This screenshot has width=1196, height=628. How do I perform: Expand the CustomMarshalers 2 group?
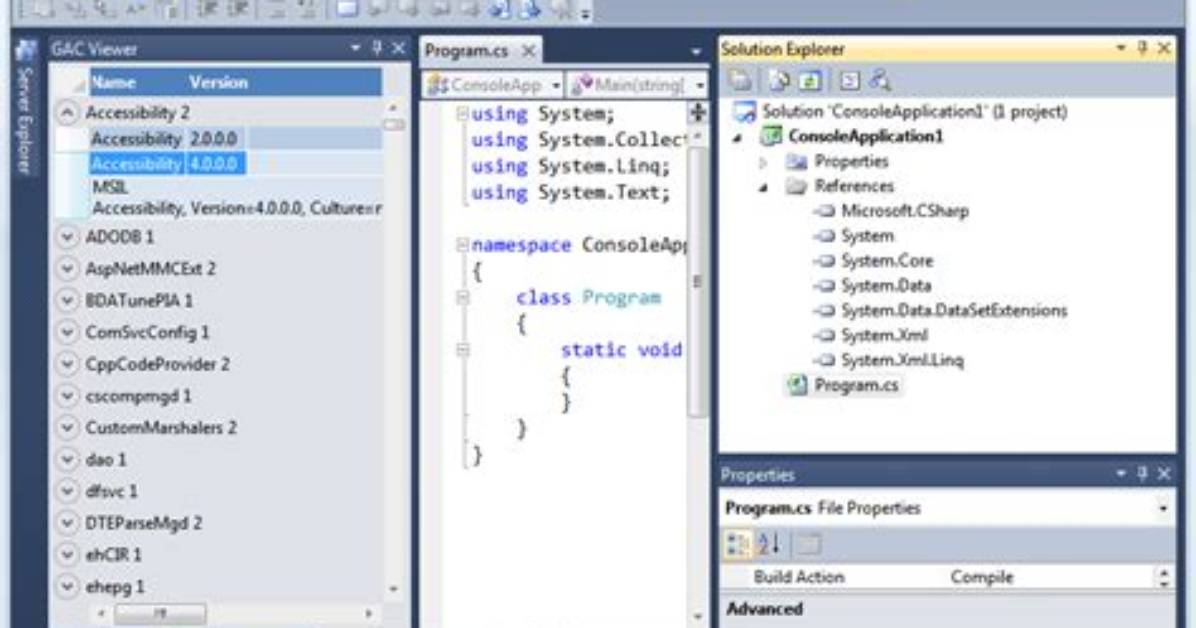67,427
